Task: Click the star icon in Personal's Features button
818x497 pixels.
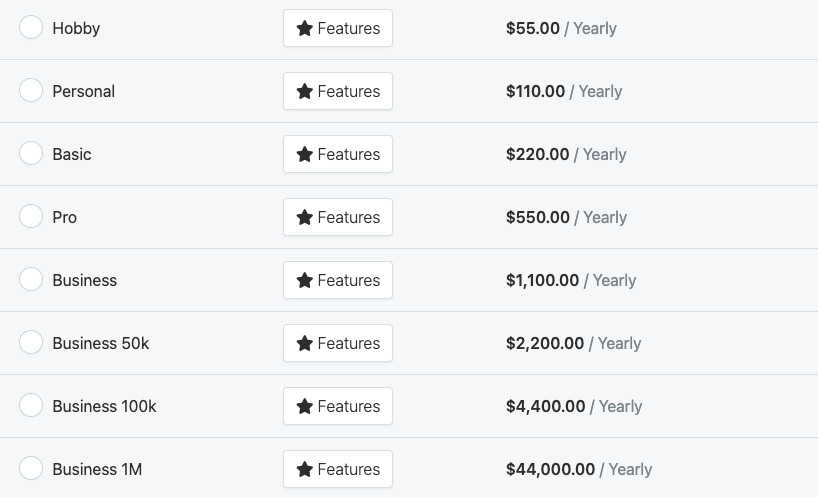Action: coord(305,91)
